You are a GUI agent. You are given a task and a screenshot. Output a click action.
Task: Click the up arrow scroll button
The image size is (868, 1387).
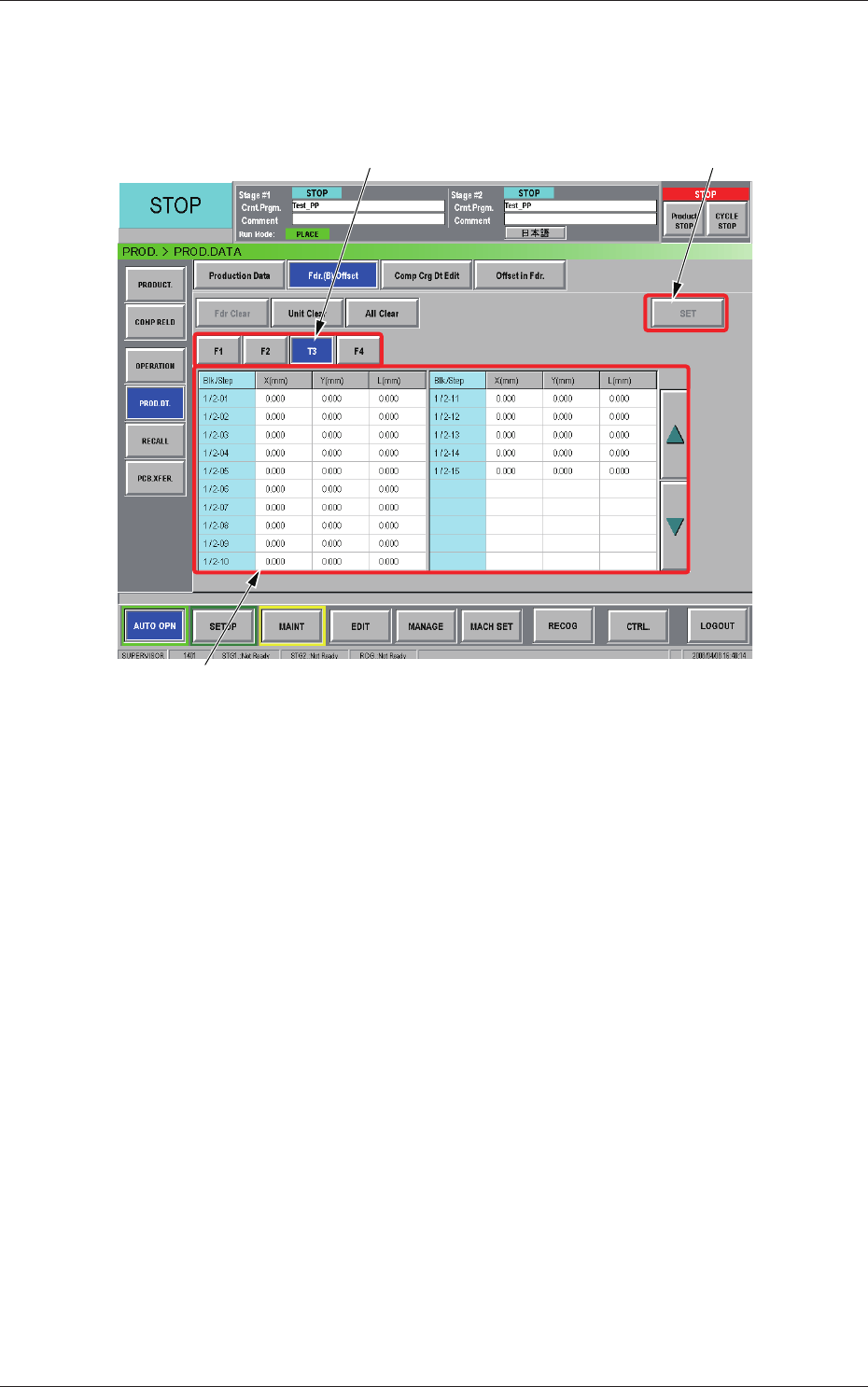click(x=674, y=435)
